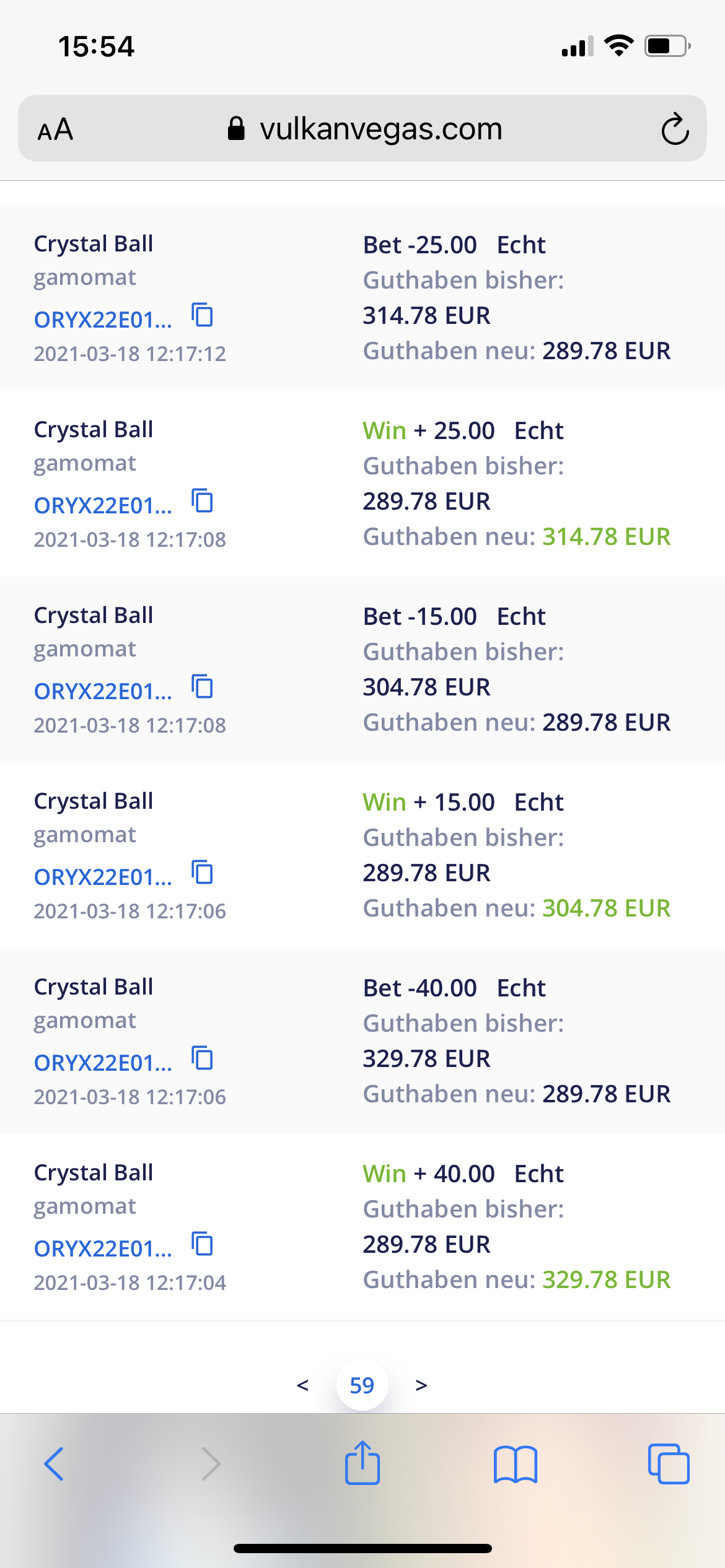Copy transaction ID for Win + 25.00 entry
The width and height of the screenshot is (725, 1568).
click(x=202, y=501)
